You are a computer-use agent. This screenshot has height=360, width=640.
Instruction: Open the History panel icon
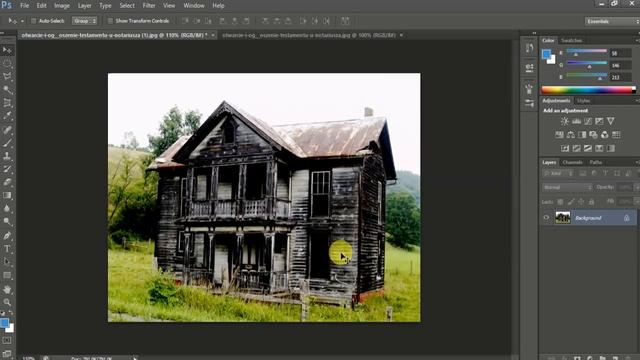(529, 48)
